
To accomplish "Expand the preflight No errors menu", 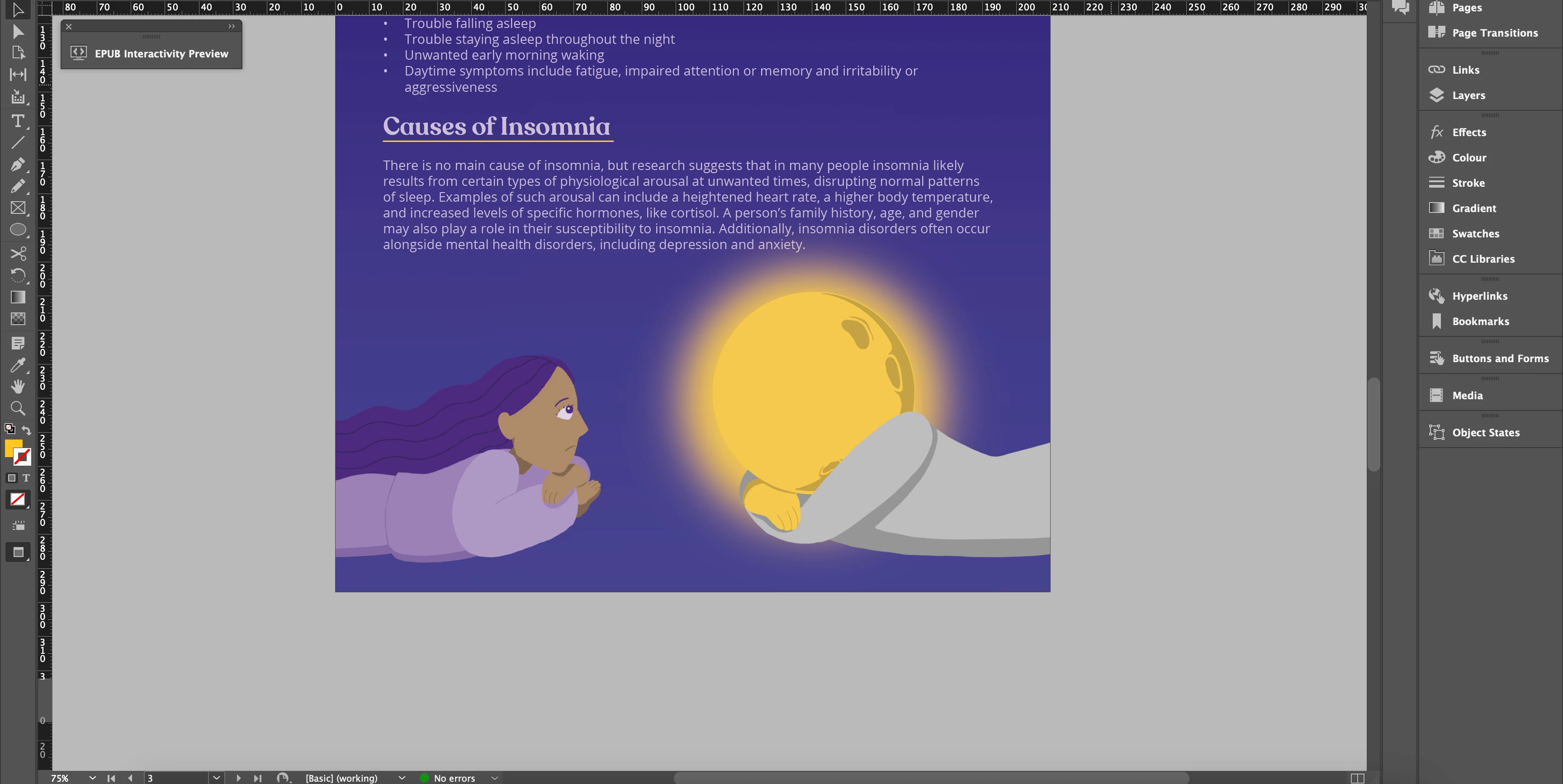I will [494, 778].
